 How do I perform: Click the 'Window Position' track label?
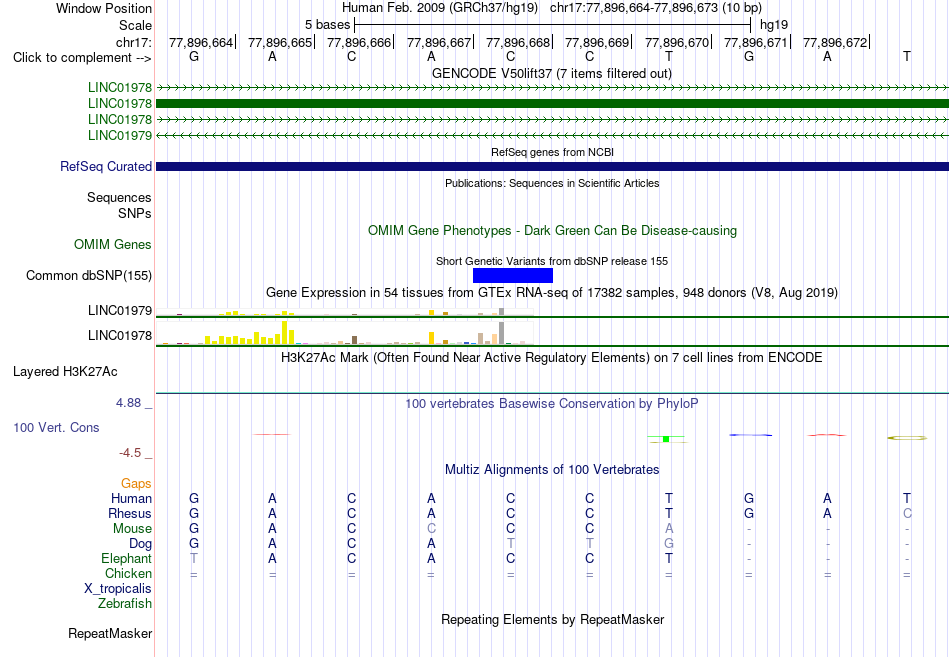[104, 8]
